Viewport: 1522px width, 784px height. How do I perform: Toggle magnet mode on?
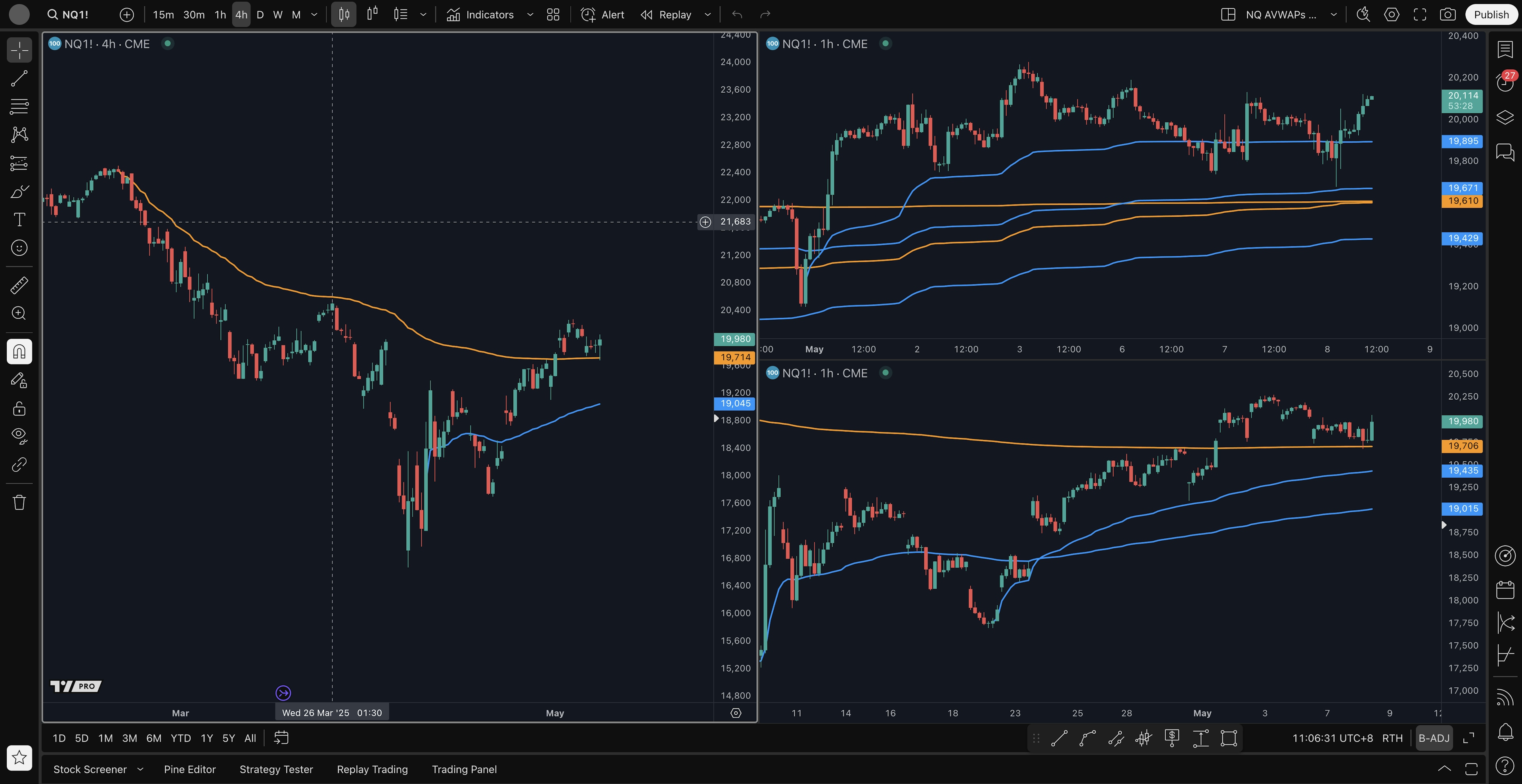coord(19,352)
